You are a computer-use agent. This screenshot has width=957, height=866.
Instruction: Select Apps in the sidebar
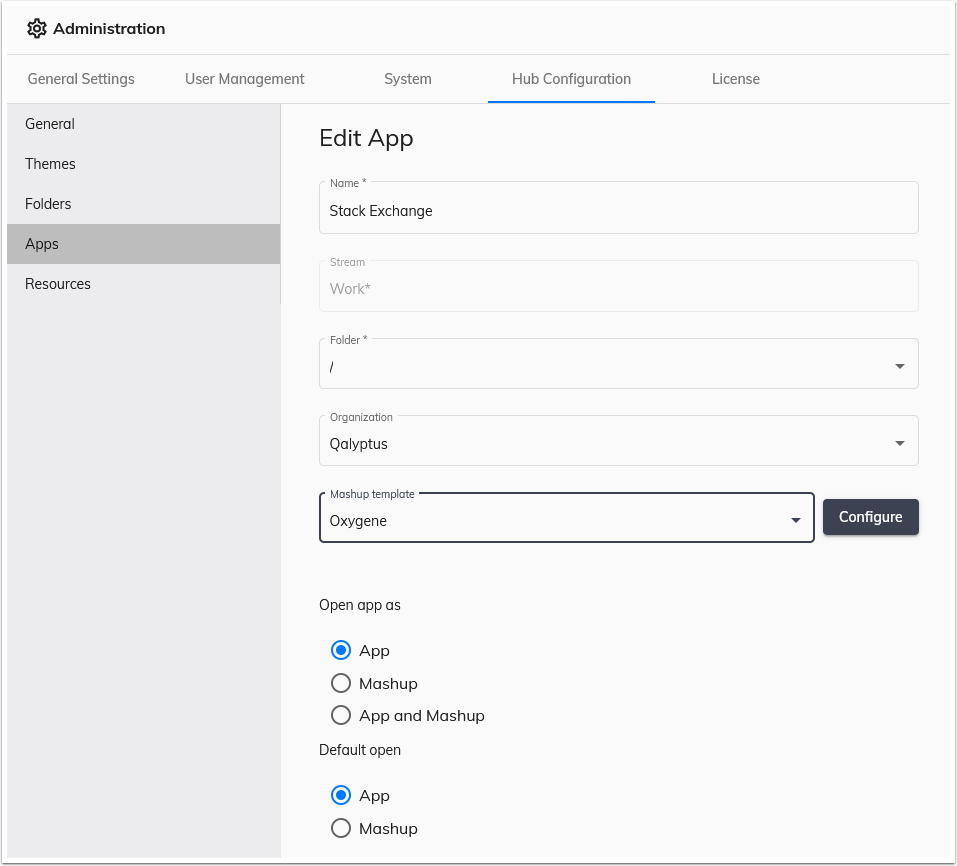click(41, 243)
